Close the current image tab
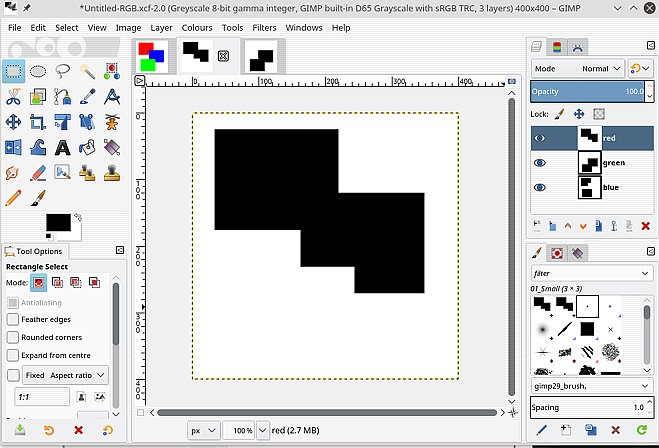Viewport: 659px width, 448px height. pyautogui.click(x=223, y=56)
